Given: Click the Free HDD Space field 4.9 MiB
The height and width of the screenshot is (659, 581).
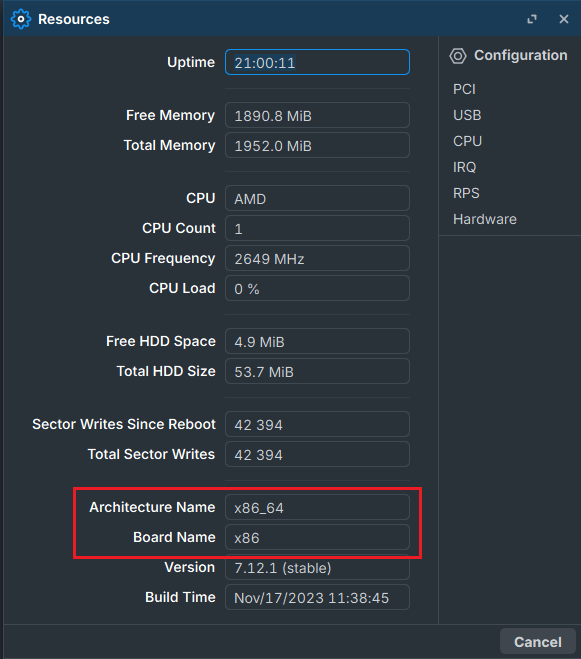Looking at the screenshot, I should [317, 341].
